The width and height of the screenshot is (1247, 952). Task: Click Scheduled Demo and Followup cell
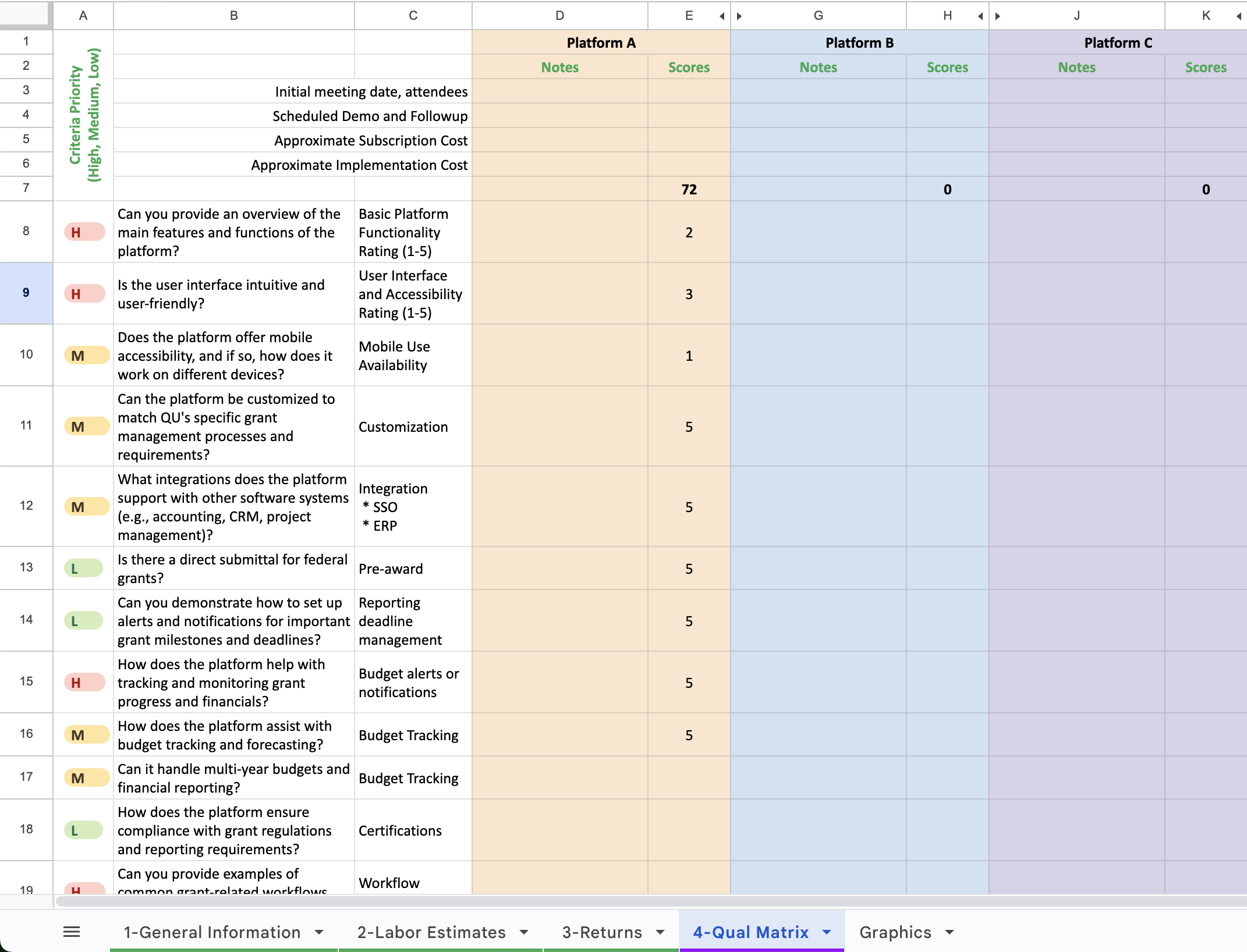[x=292, y=116]
